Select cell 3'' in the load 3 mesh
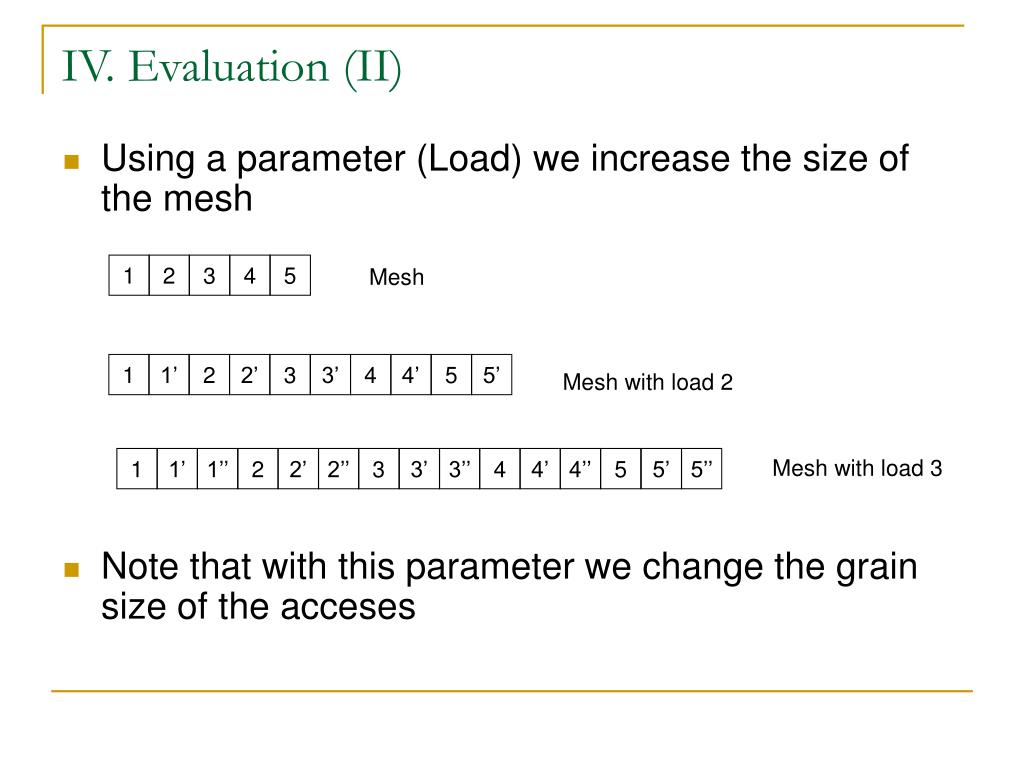Viewport: 1024px width, 768px height. (x=460, y=469)
